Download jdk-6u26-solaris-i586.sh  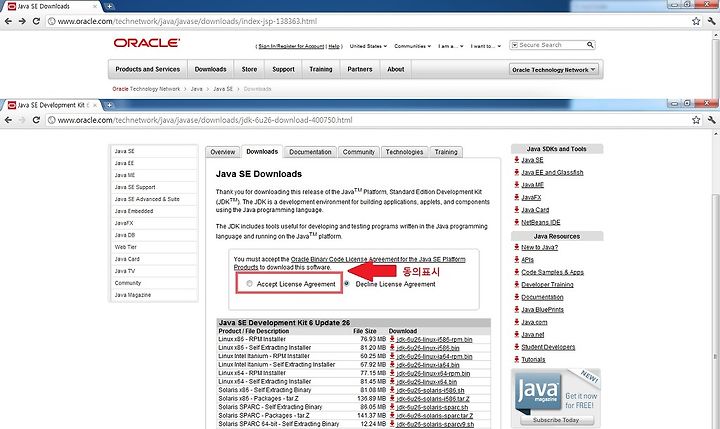point(430,390)
